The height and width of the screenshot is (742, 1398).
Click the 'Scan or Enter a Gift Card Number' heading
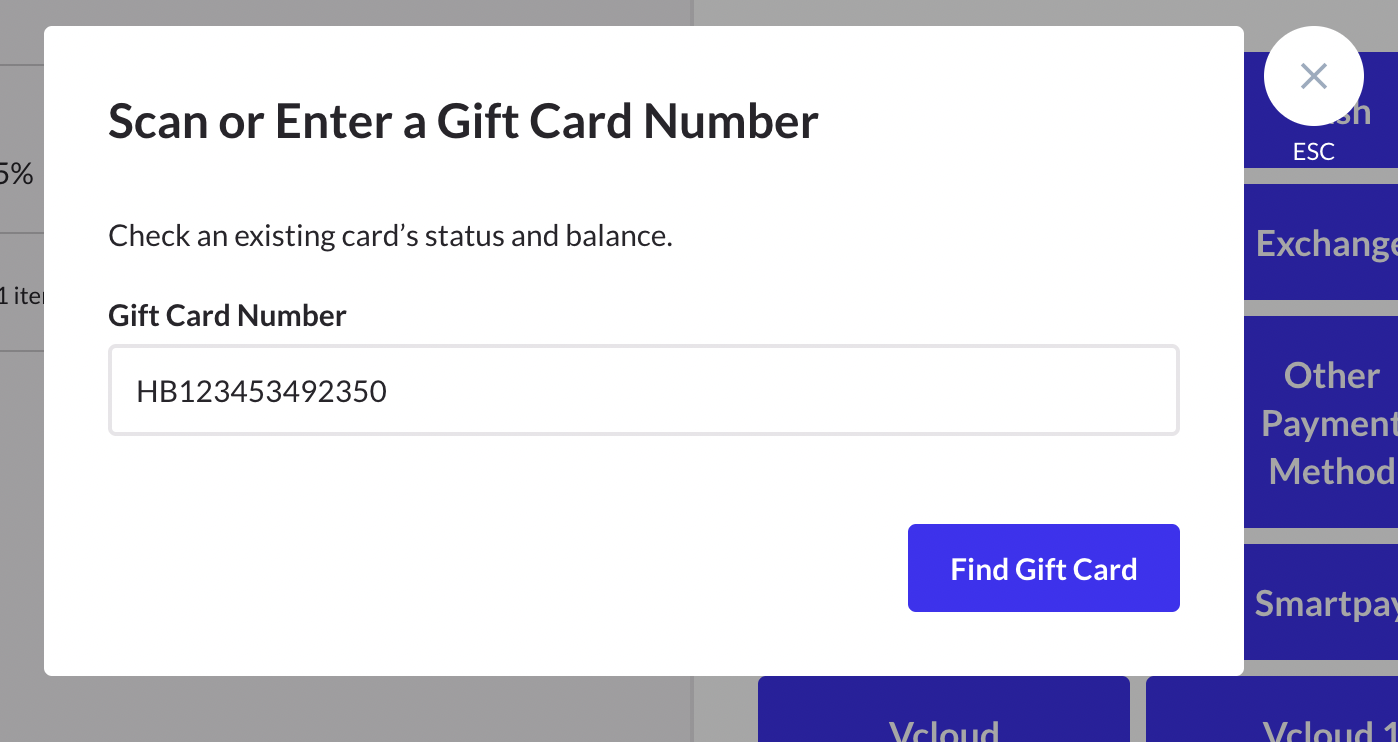tap(463, 121)
